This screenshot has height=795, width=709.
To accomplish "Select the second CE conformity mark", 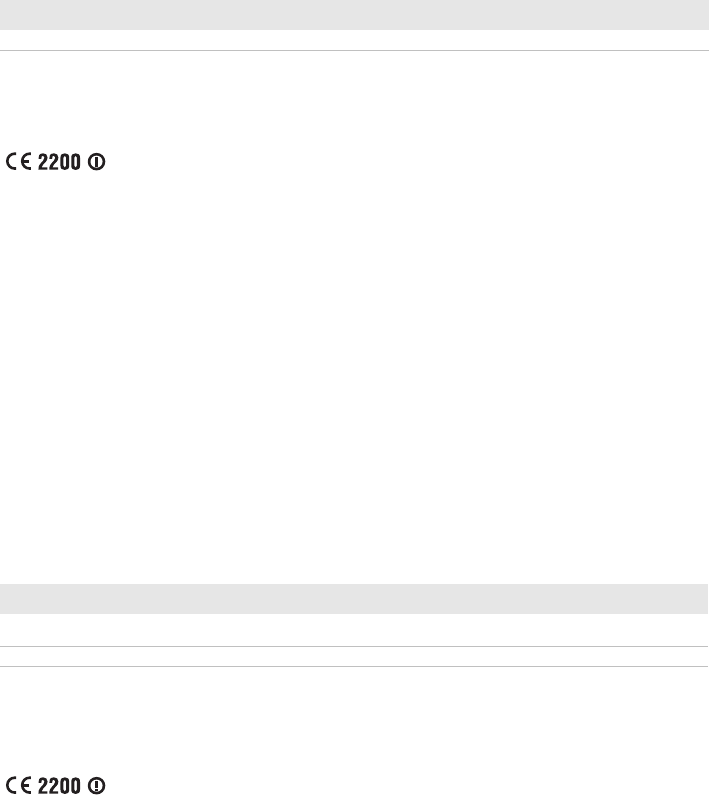I will [x=19, y=785].
